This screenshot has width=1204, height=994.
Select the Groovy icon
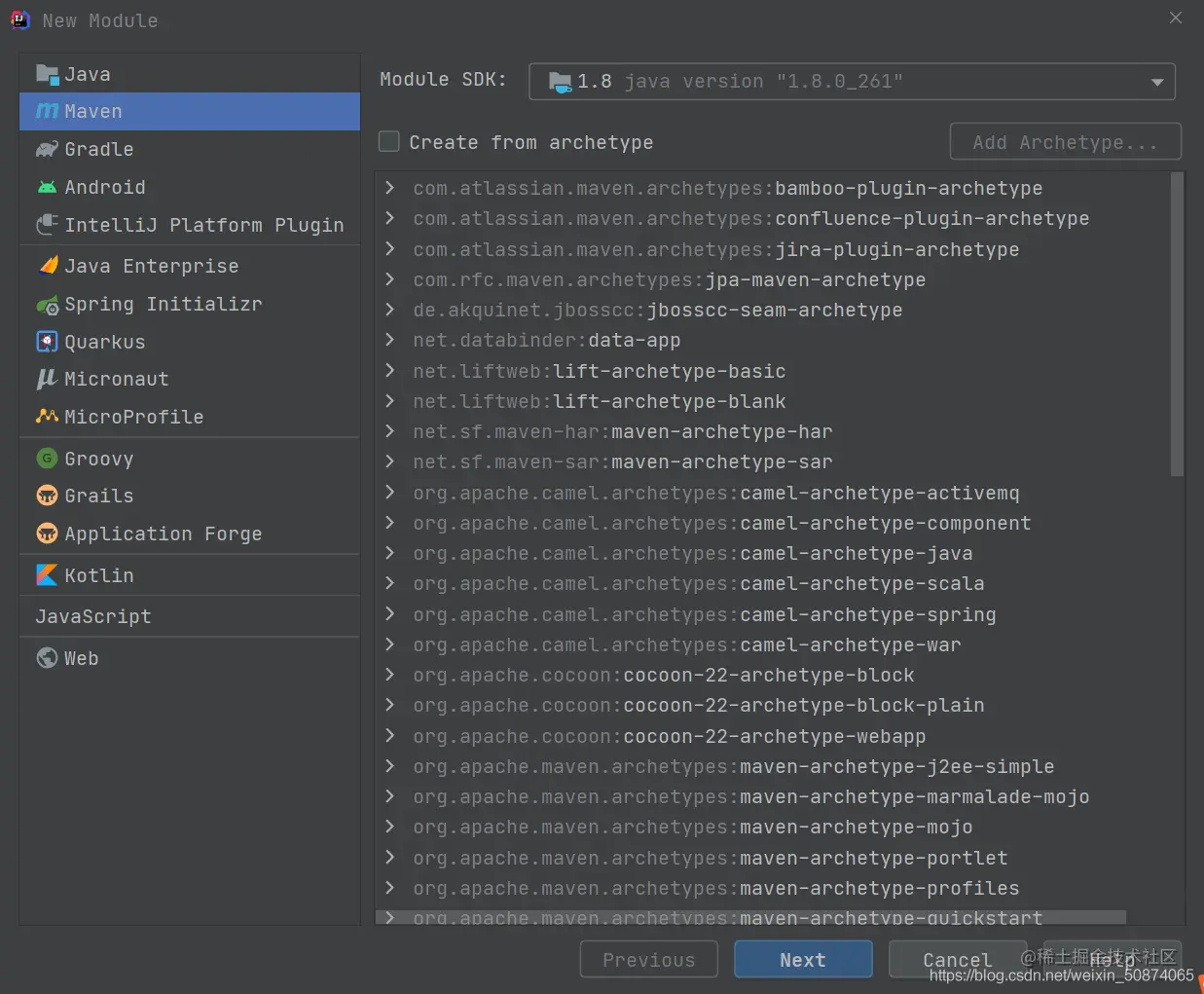coord(47,459)
